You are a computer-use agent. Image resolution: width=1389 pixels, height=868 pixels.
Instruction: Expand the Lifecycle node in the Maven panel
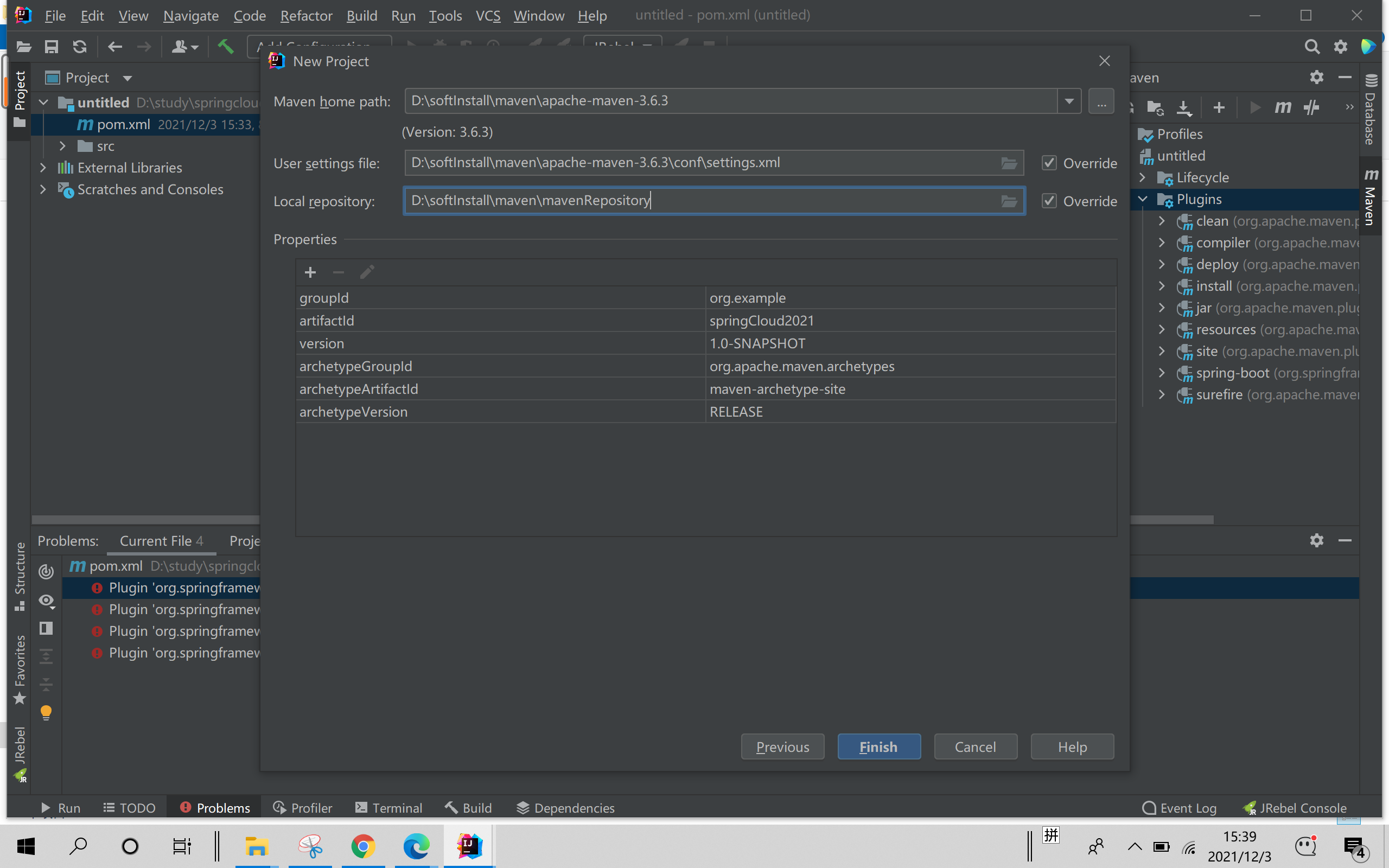click(x=1142, y=177)
